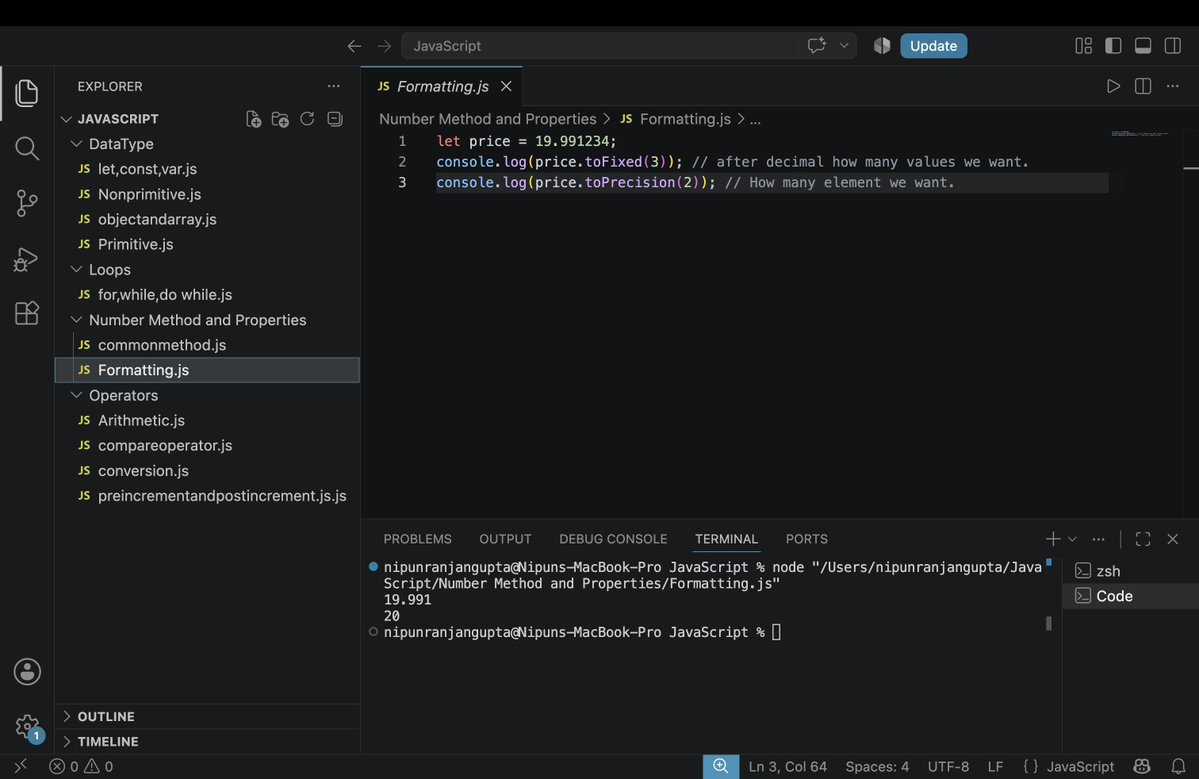
Task: Open editor more actions menu
Action: pos(1172,86)
